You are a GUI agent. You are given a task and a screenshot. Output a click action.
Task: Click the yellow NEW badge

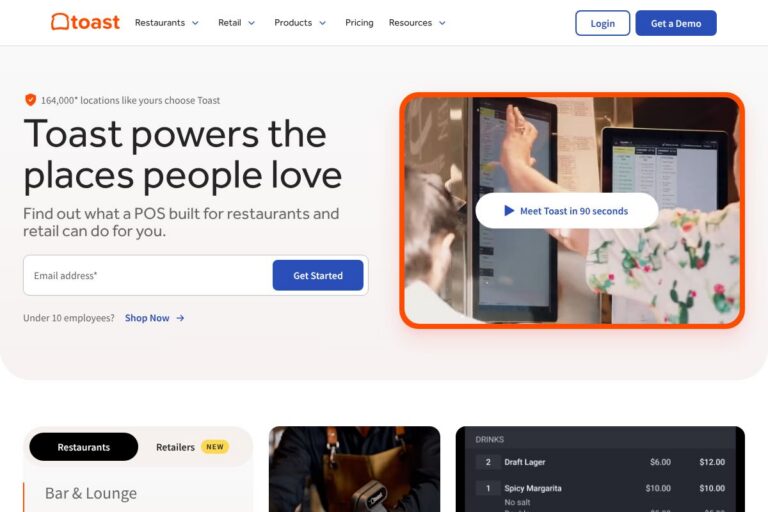215,447
